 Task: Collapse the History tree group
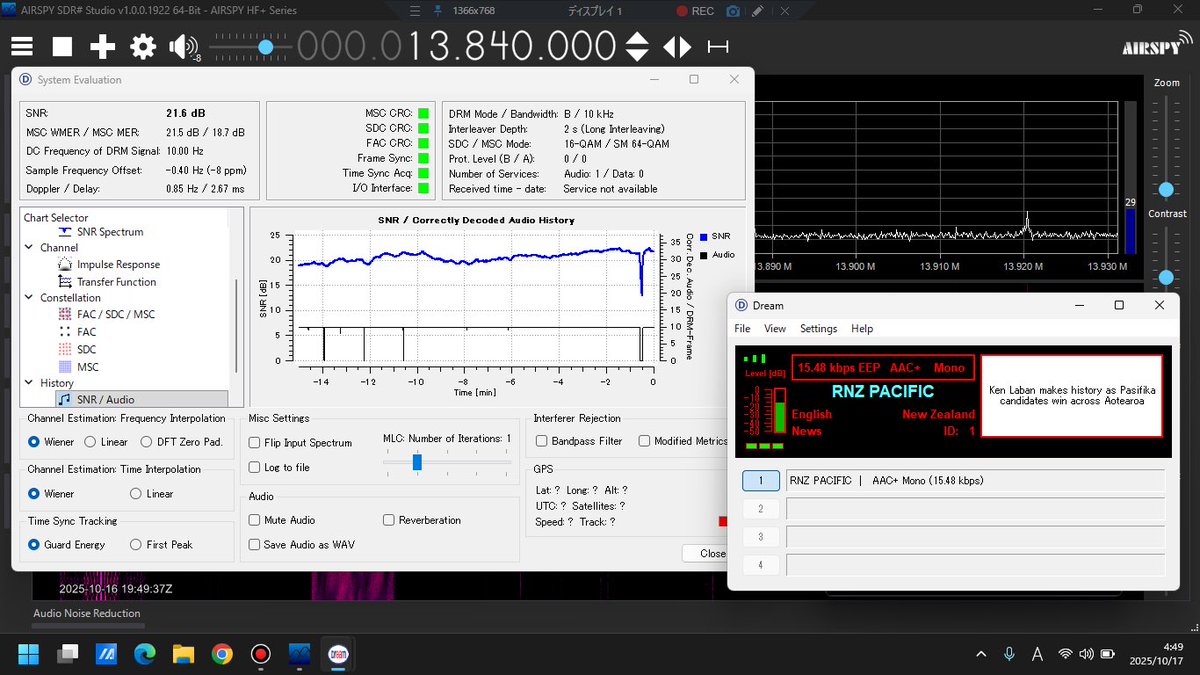coord(30,383)
